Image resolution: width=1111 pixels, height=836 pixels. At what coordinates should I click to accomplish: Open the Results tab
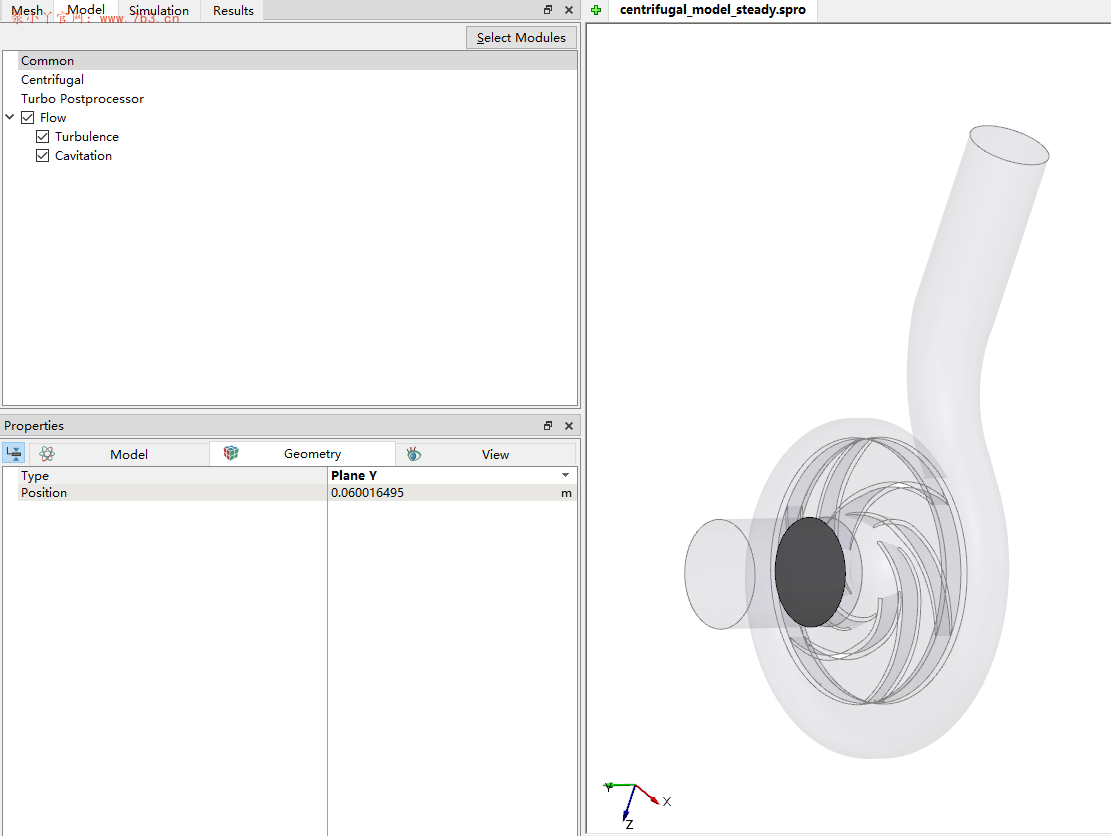click(x=233, y=11)
